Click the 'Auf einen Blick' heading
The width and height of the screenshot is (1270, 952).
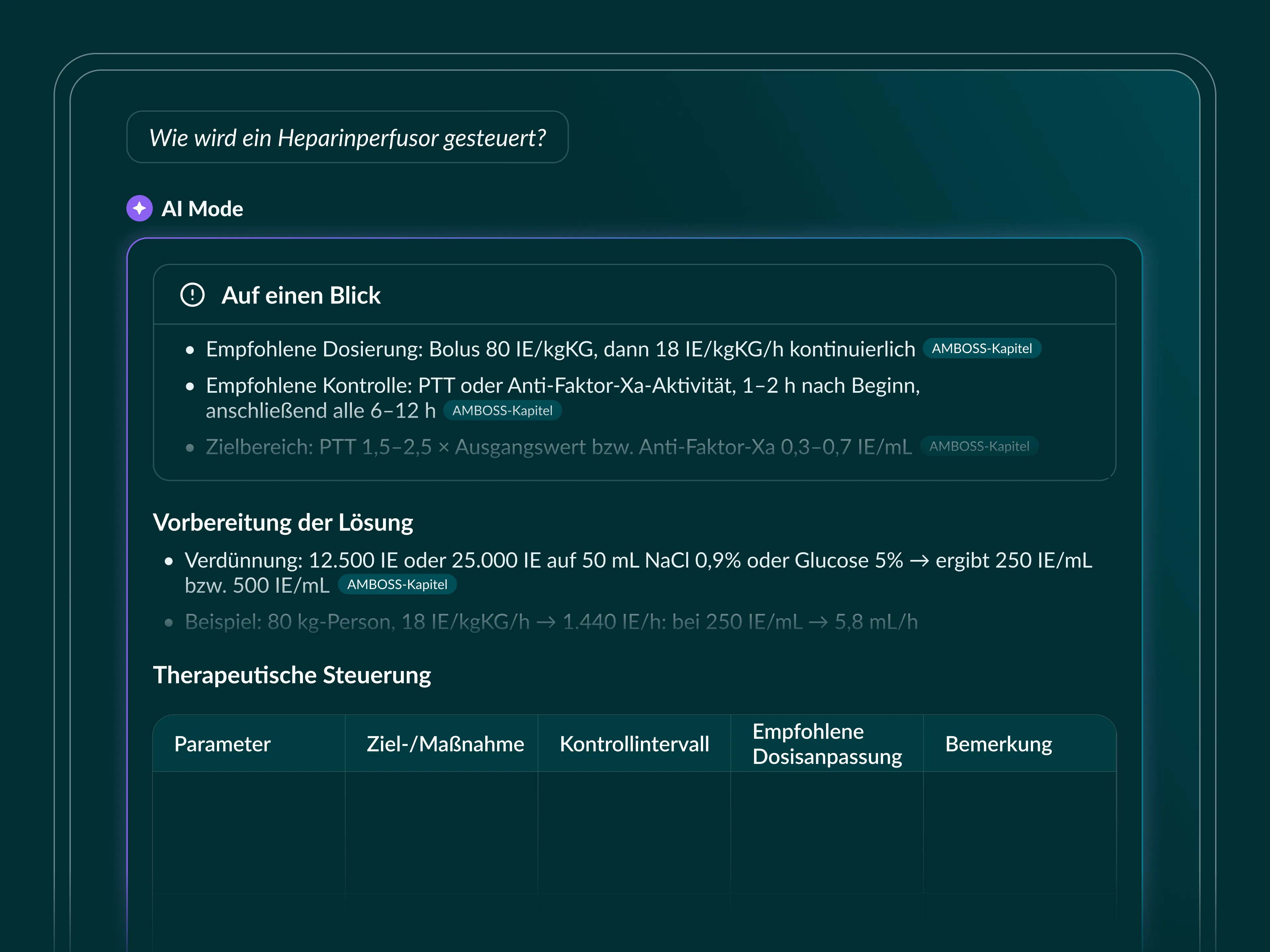pos(301,296)
